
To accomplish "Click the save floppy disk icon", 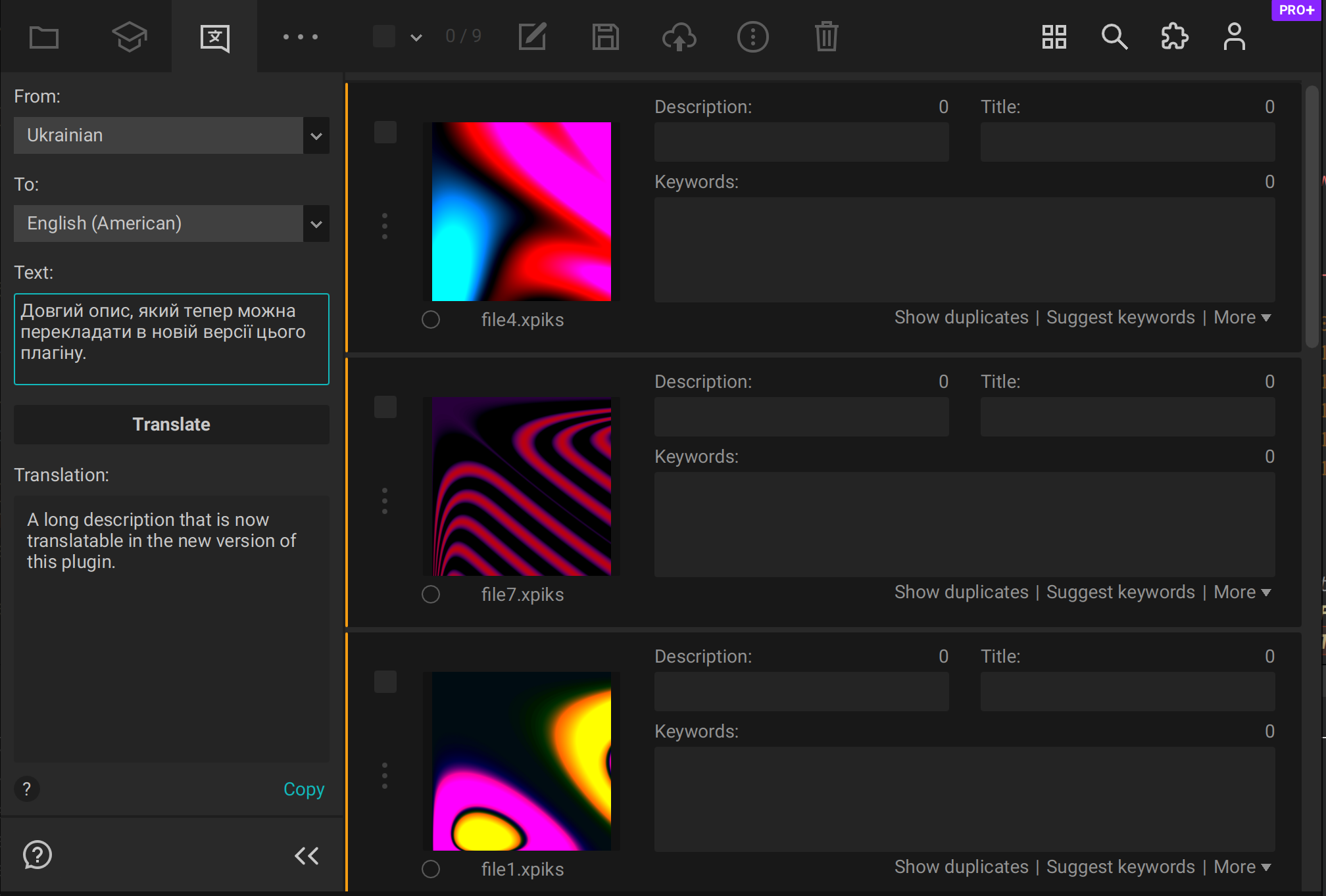I will click(605, 37).
